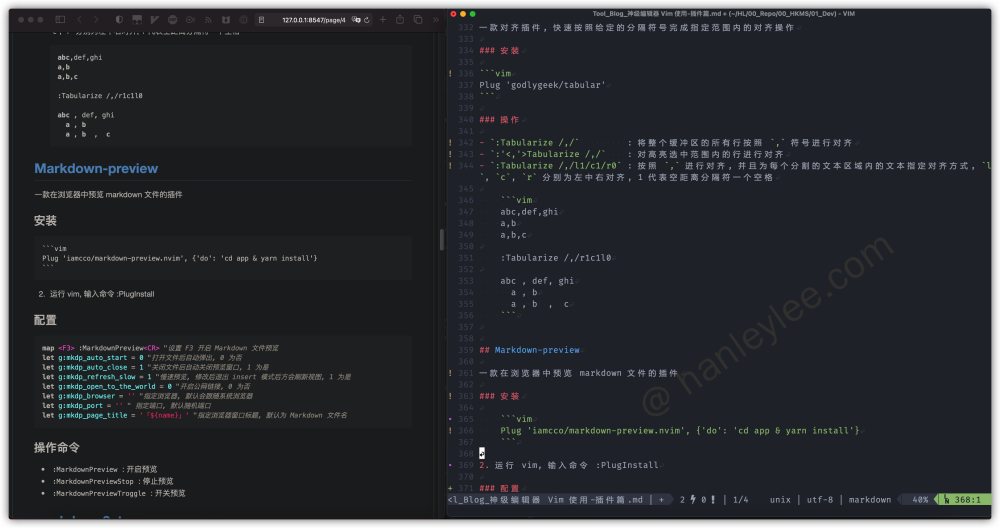Go forward using Safari's forward arrow
Image resolution: width=1000 pixels, height=528 pixels.
96,20
